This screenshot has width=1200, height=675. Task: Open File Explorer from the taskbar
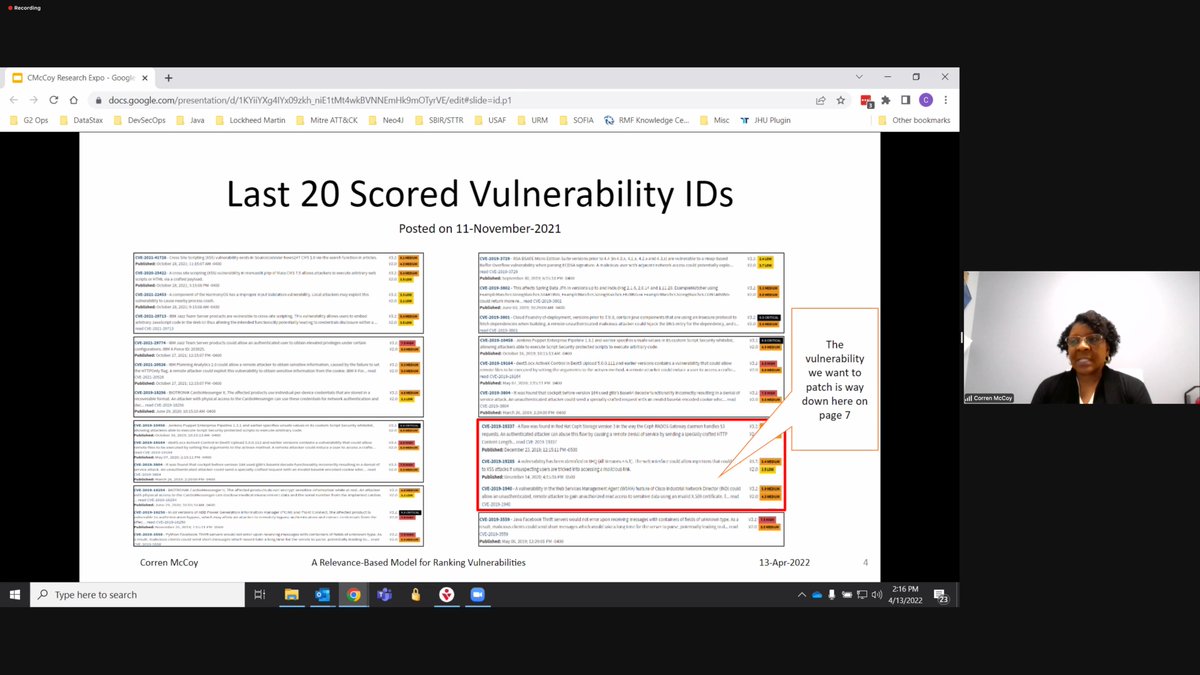[x=292, y=594]
